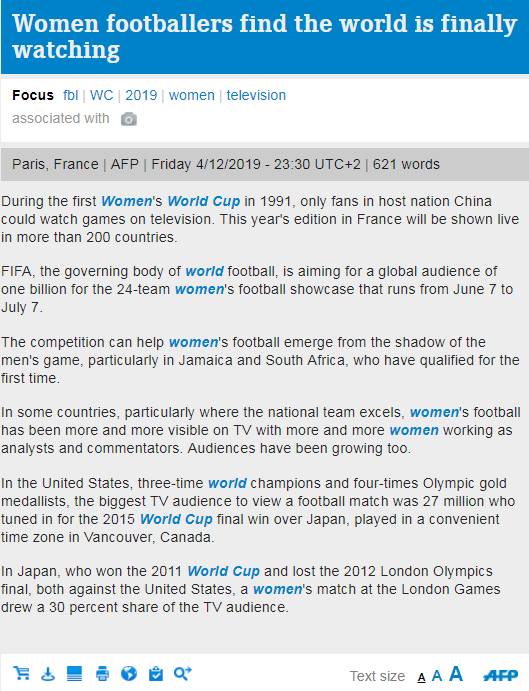Image resolution: width=529 pixels, height=691 pixels.
Task: Select largest text size A
Action: [x=456, y=674]
